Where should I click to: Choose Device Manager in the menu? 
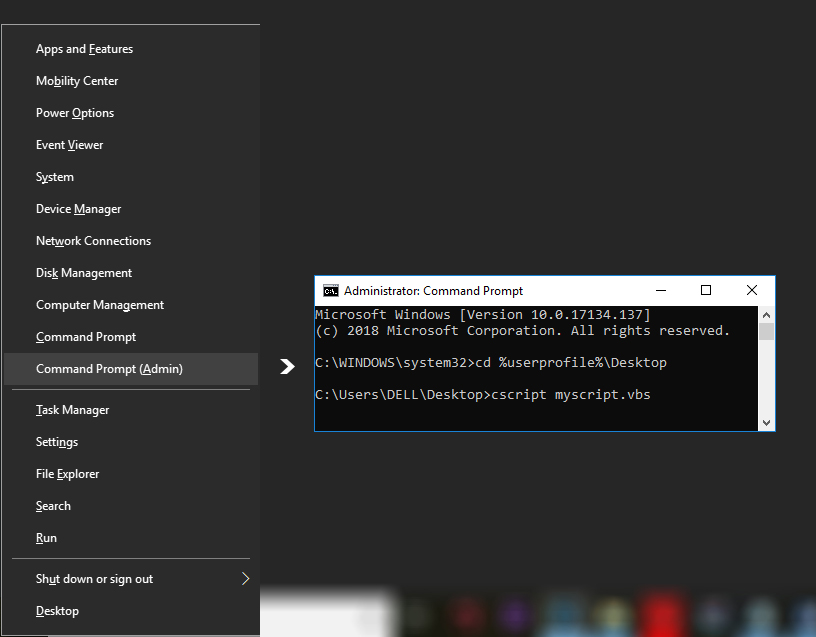point(78,209)
